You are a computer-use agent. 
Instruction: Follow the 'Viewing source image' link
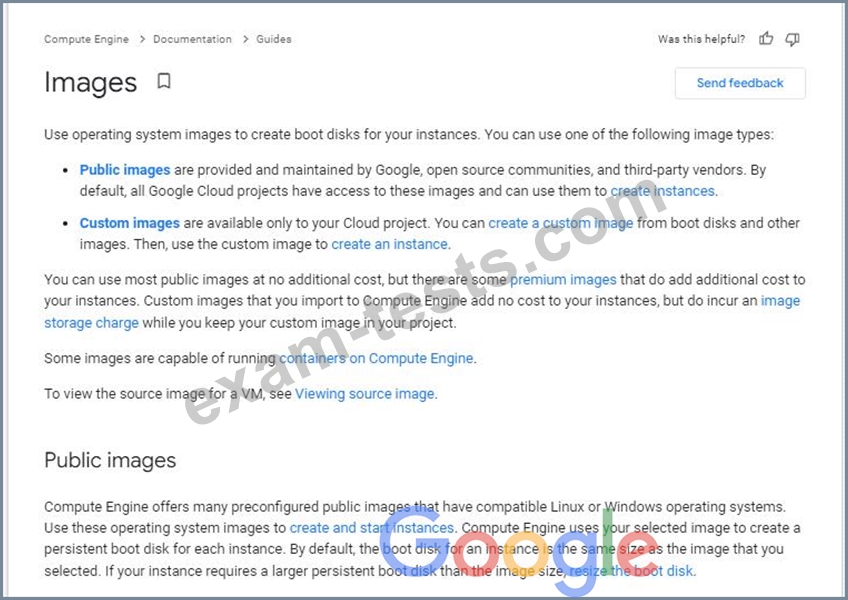(364, 394)
